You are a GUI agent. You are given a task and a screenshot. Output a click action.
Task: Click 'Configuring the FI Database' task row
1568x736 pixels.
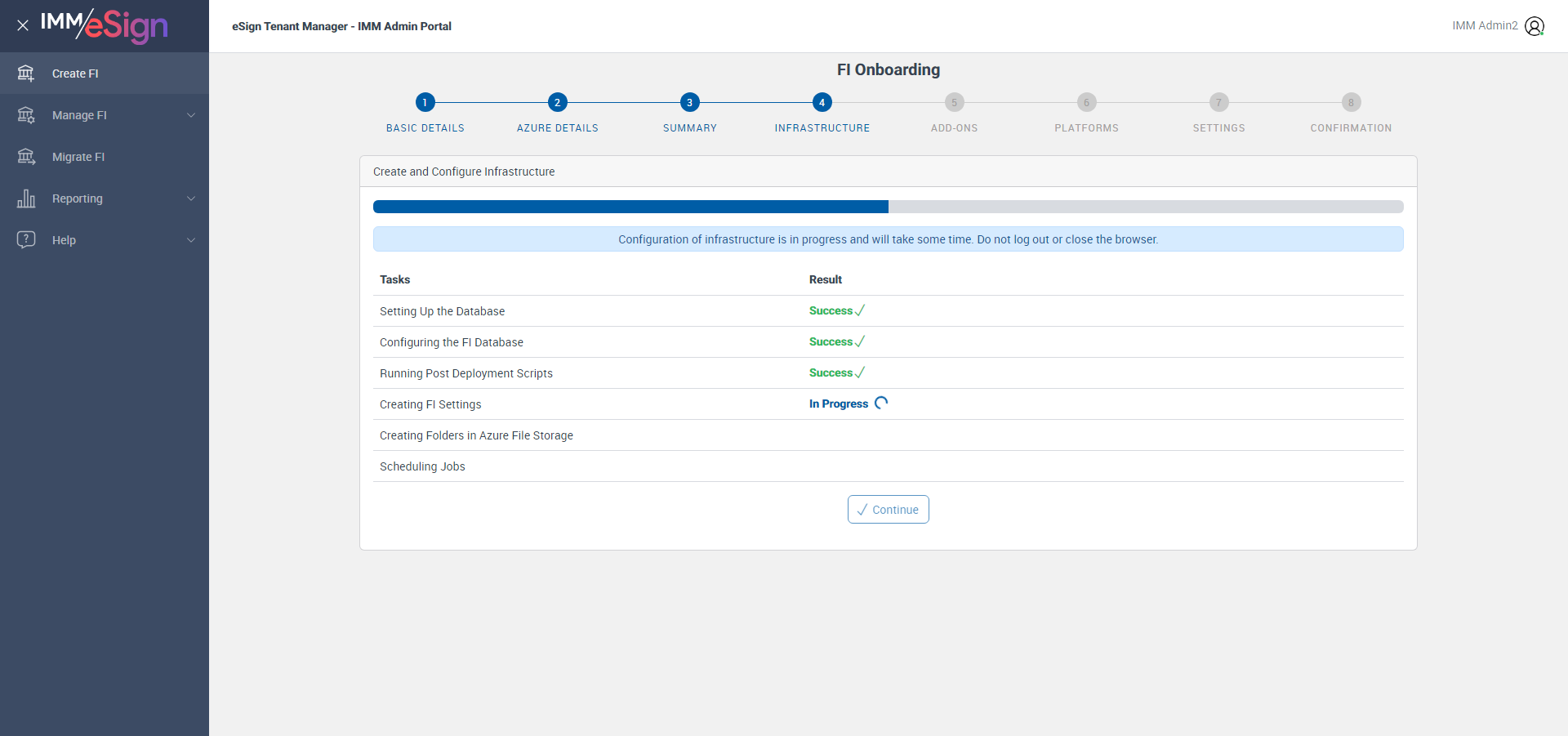coord(888,342)
